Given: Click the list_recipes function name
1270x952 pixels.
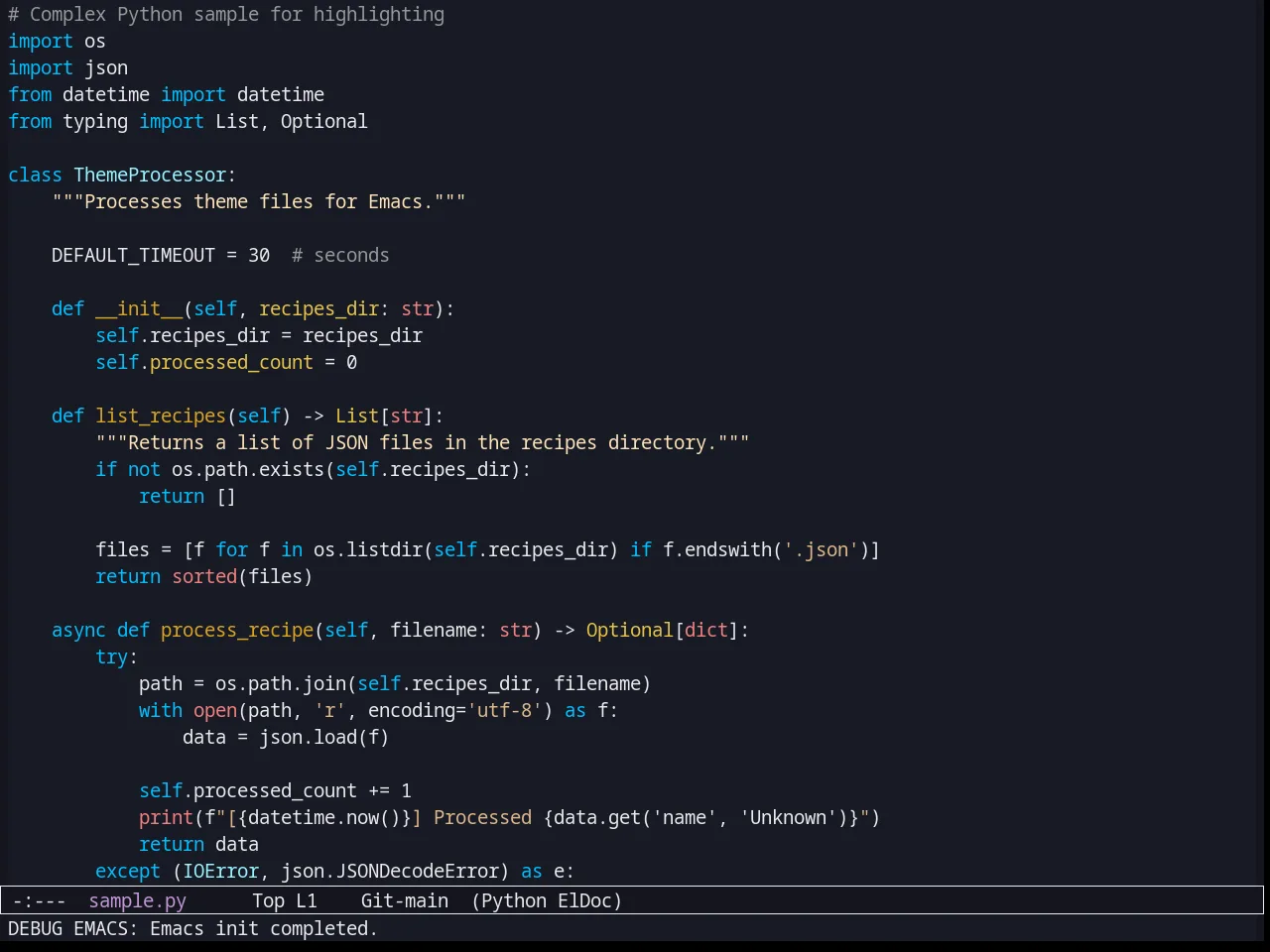Looking at the screenshot, I should point(161,416).
